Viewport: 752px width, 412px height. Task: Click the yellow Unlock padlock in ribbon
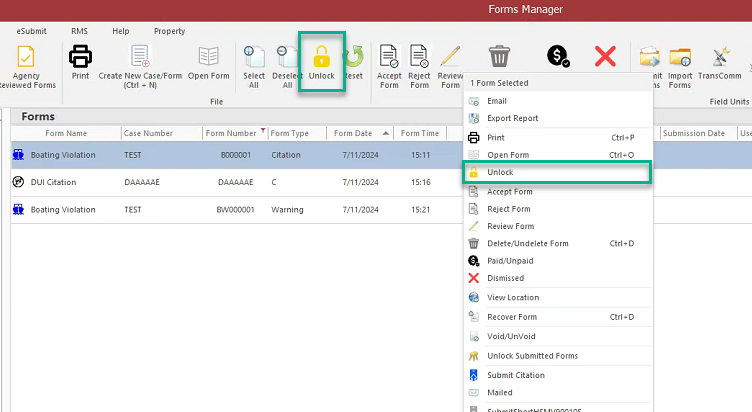click(x=322, y=57)
